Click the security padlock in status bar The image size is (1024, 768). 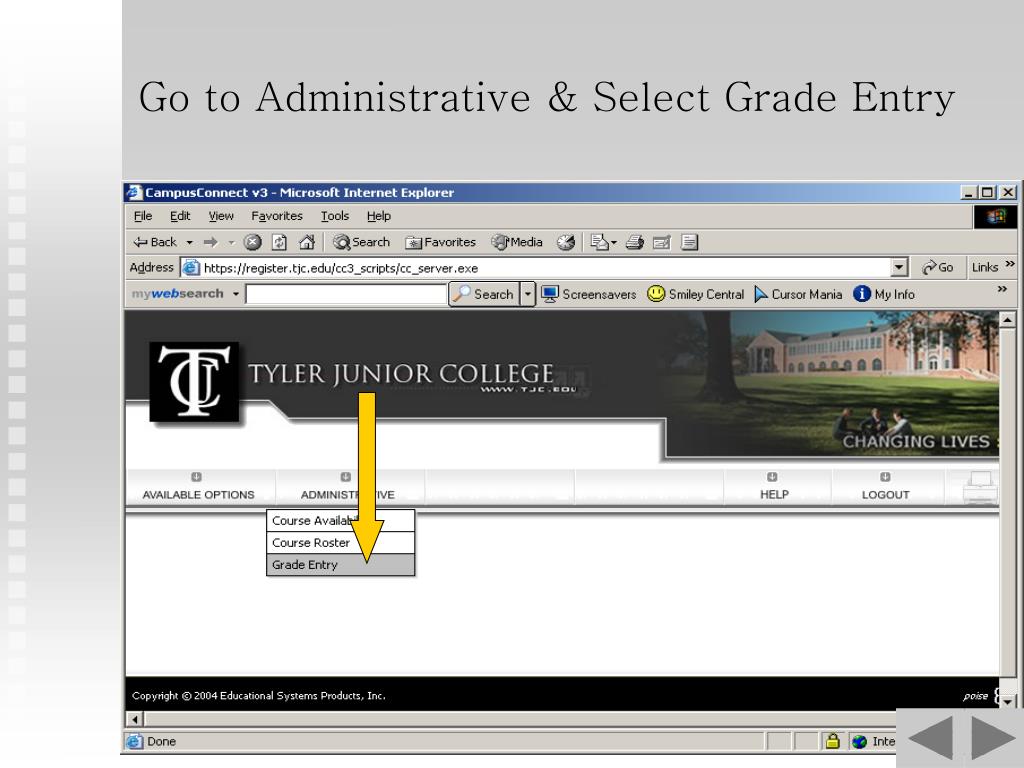pyautogui.click(x=832, y=741)
